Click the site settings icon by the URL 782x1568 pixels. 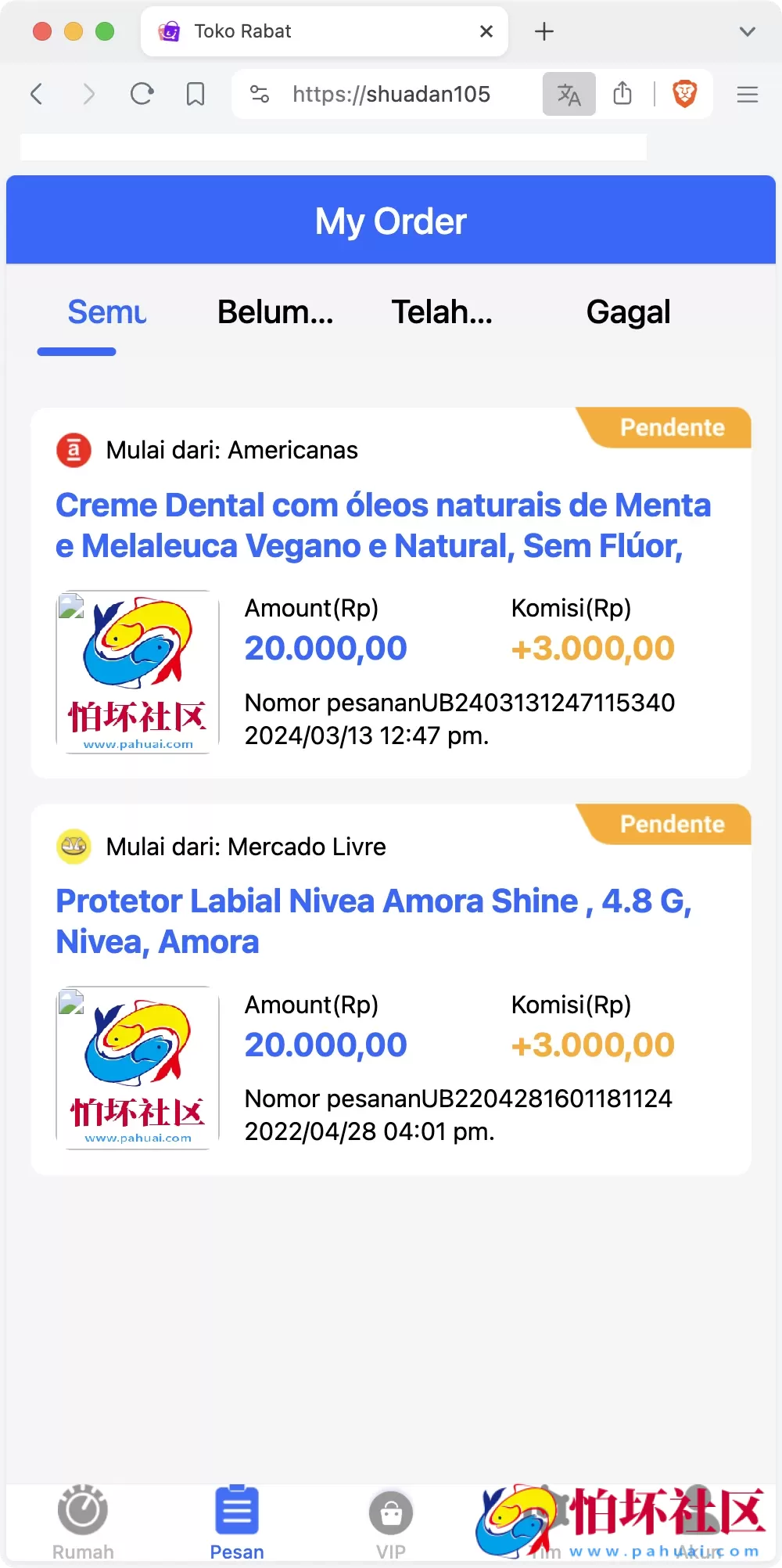(260, 95)
